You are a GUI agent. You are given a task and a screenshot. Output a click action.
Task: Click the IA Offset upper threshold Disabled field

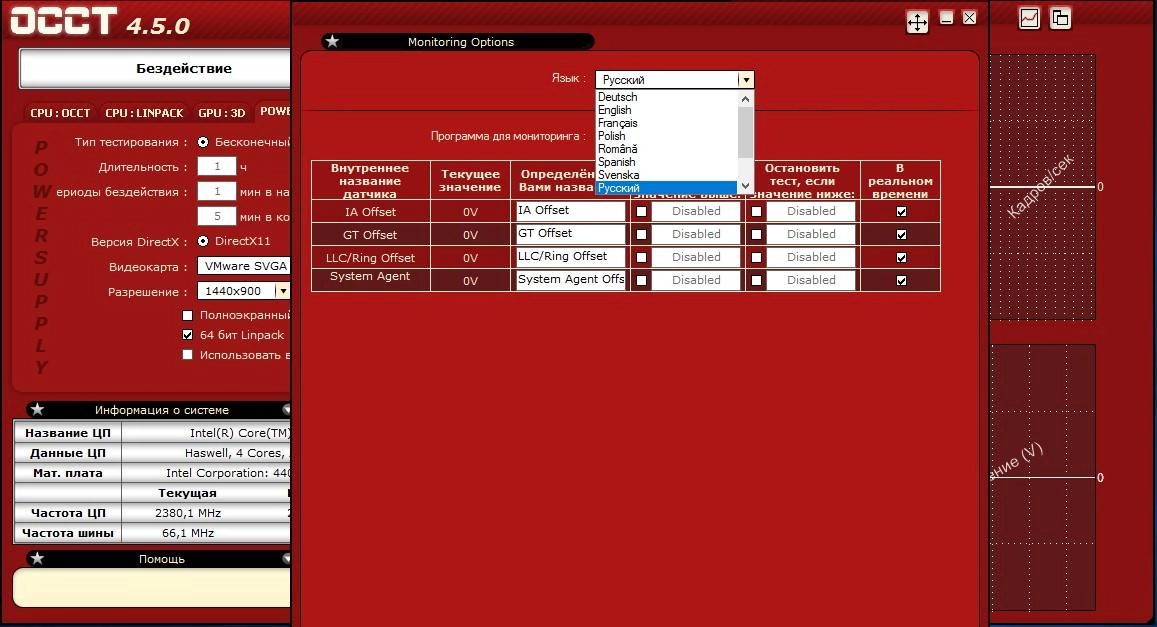(x=696, y=211)
